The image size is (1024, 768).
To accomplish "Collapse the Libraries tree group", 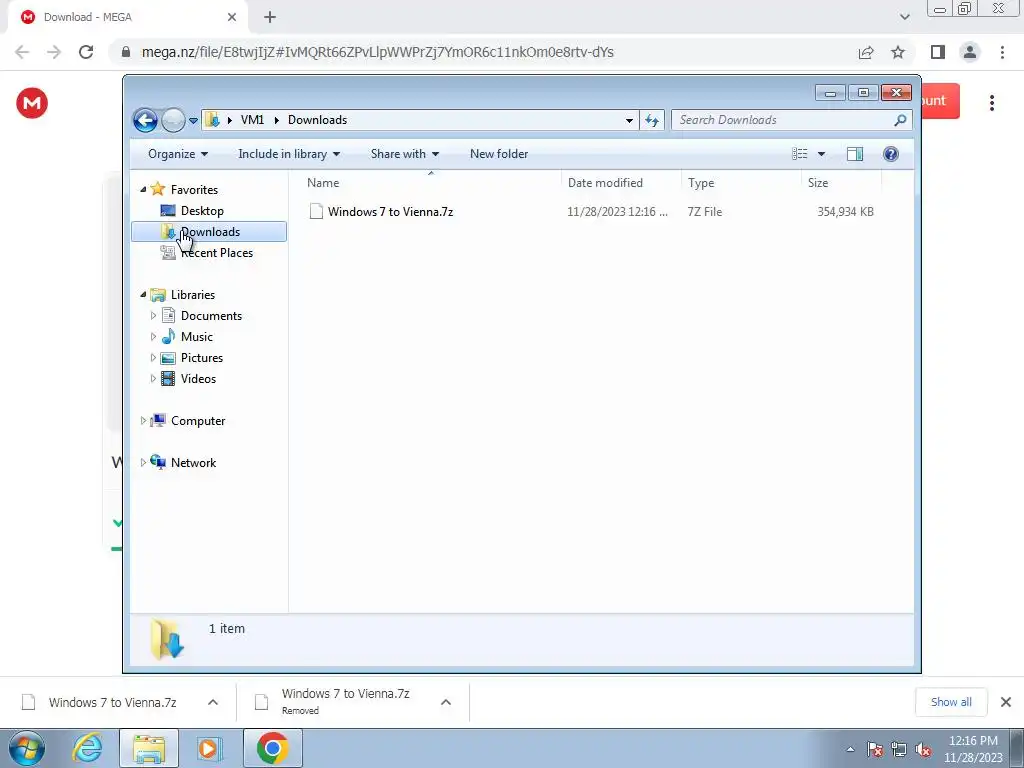I will [x=143, y=295].
